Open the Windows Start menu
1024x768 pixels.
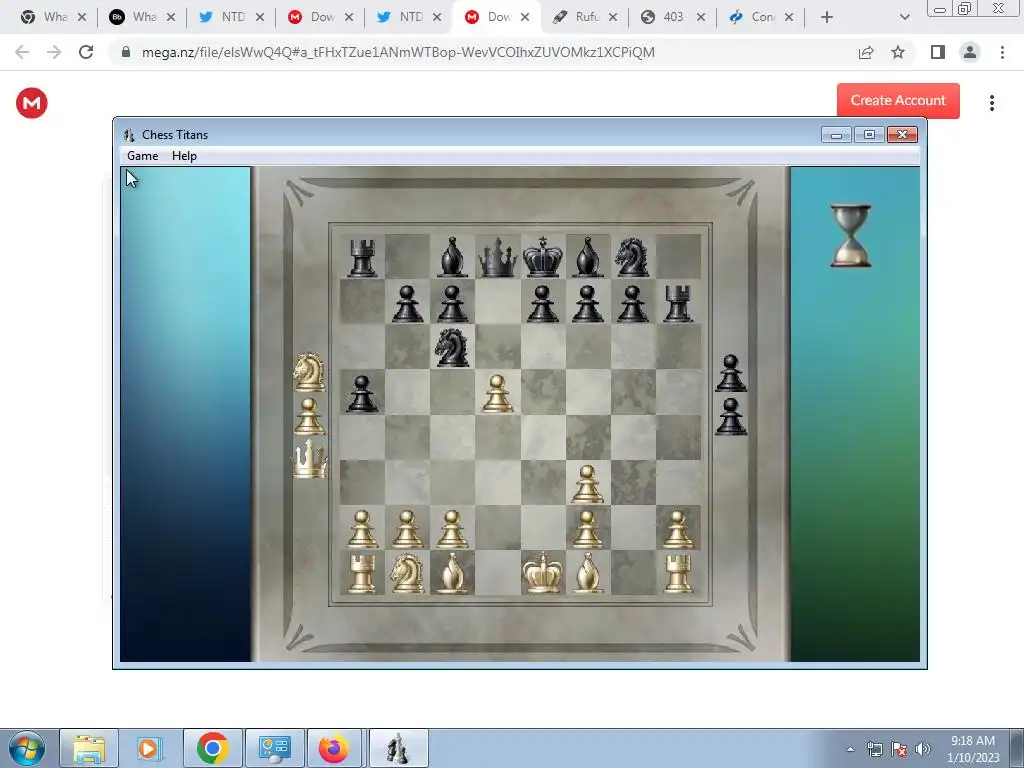tap(27, 748)
